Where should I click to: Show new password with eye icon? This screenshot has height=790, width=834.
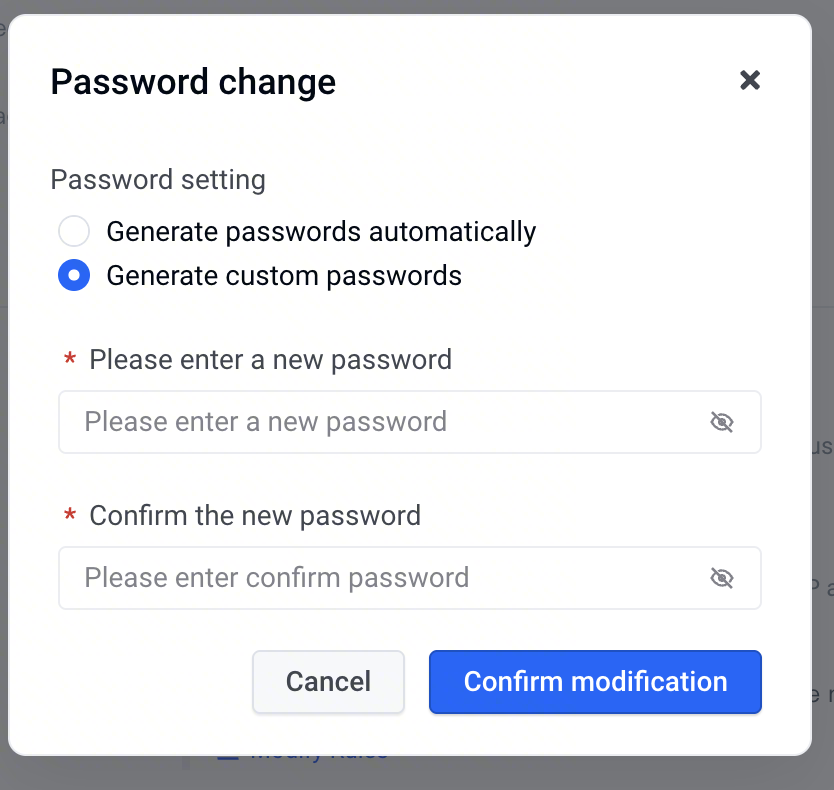coord(722,422)
